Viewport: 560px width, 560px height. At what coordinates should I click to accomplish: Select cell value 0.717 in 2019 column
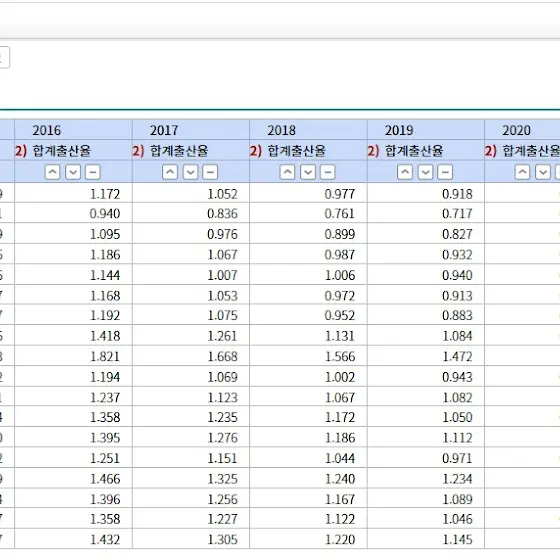(458, 214)
